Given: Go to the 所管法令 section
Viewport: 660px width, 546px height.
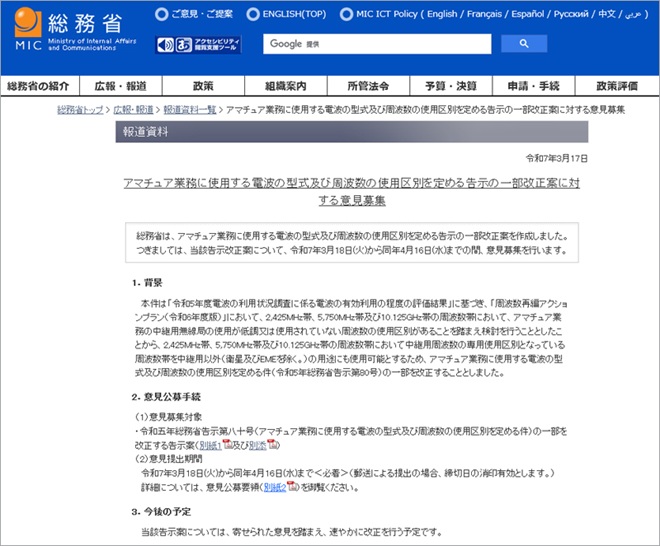Looking at the screenshot, I should [367, 87].
